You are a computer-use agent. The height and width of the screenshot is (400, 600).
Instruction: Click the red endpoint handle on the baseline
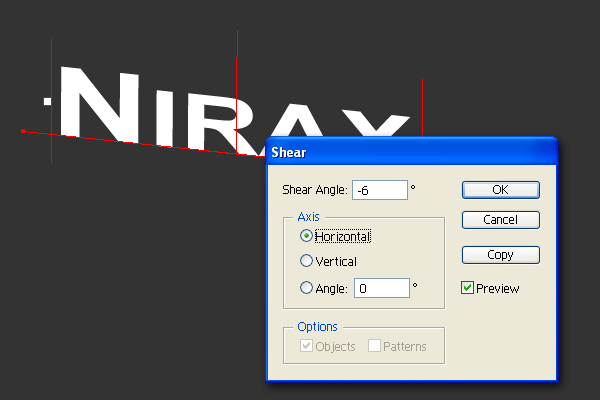[23, 131]
